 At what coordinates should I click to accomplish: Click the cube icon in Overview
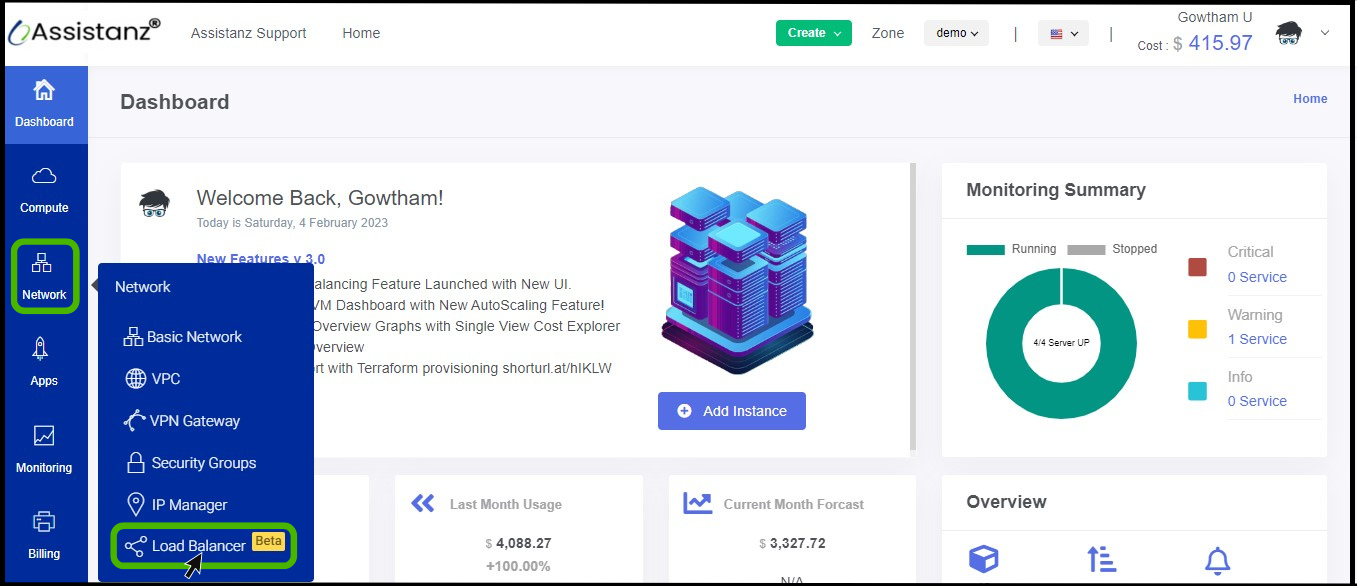coord(984,560)
